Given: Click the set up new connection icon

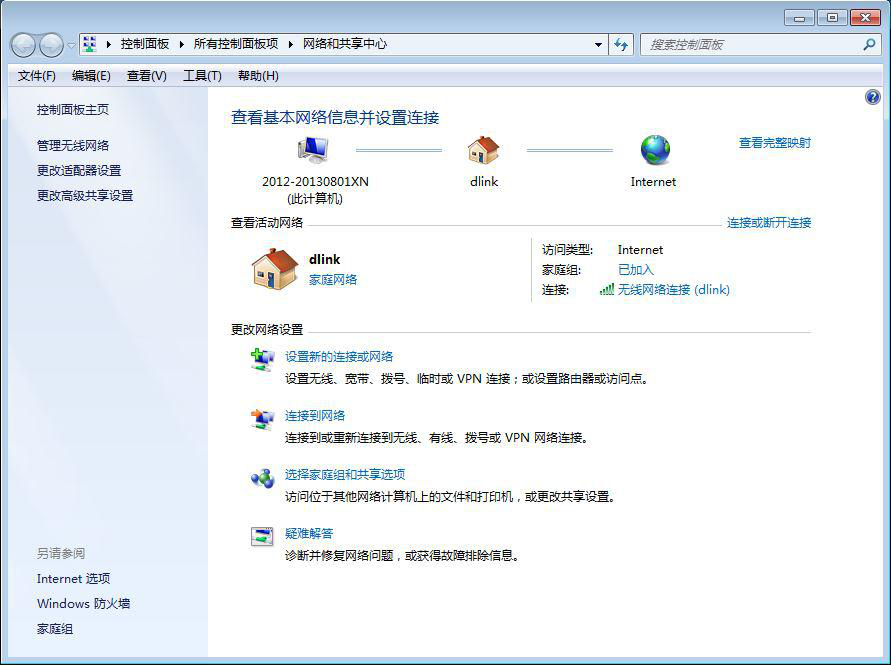Looking at the screenshot, I should pos(262,360).
